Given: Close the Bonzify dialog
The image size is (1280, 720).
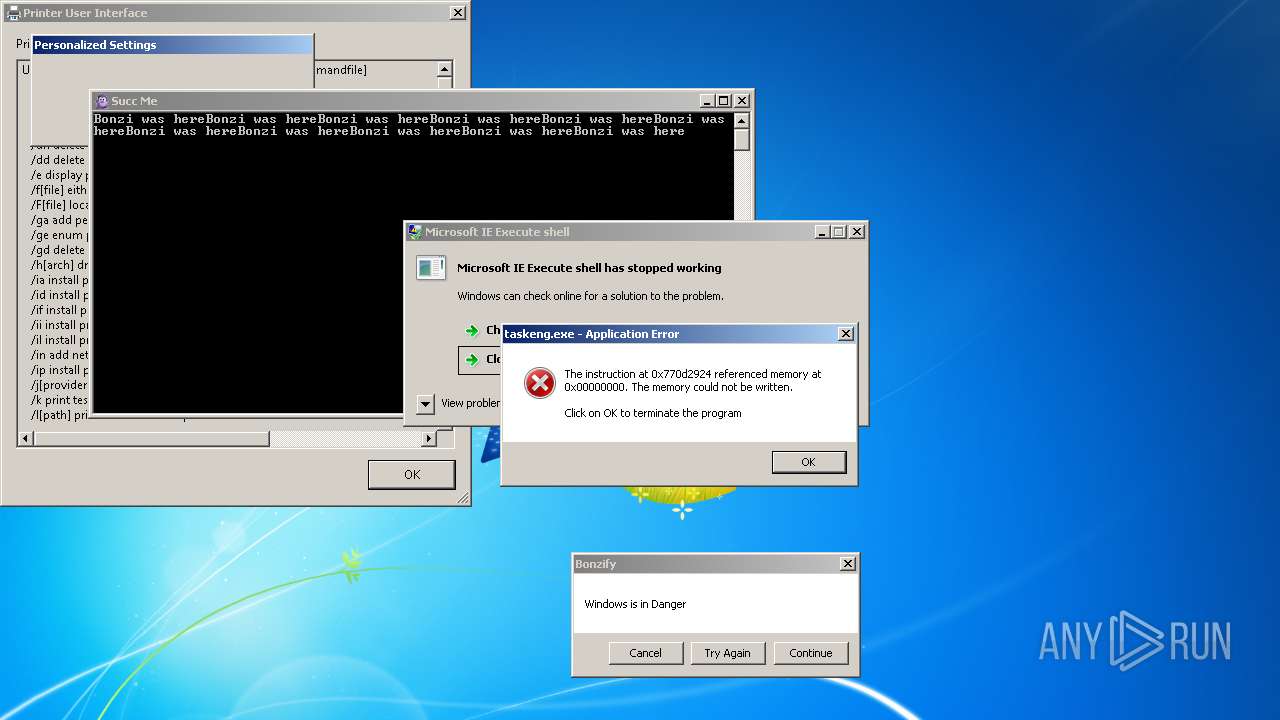Looking at the screenshot, I should 848,564.
